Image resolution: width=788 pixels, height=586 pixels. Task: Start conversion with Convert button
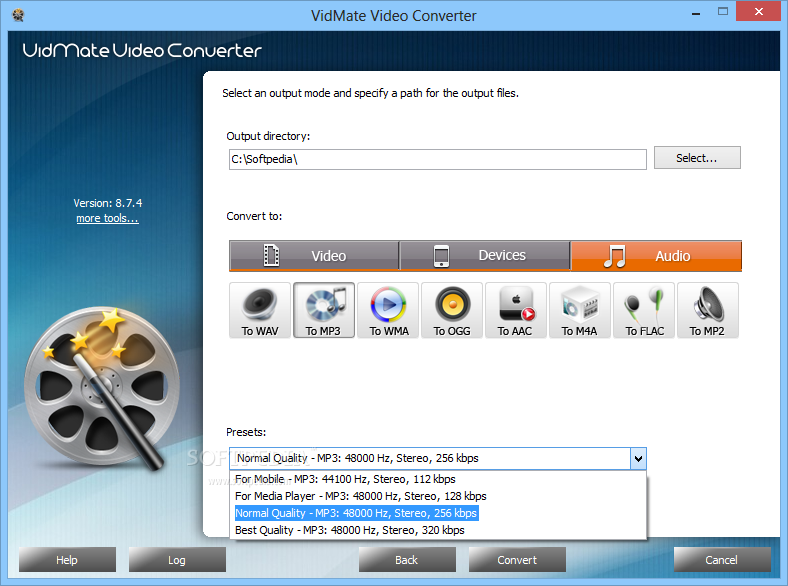click(x=517, y=560)
